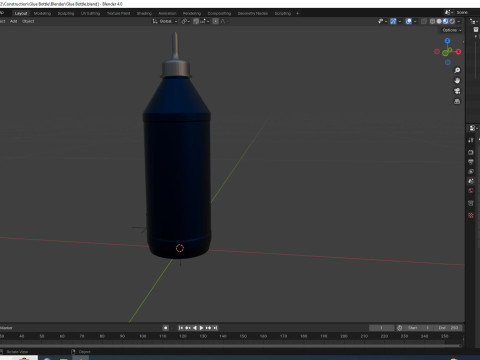Toggle viewport overlays
The image size is (480, 360).
(x=409, y=21)
